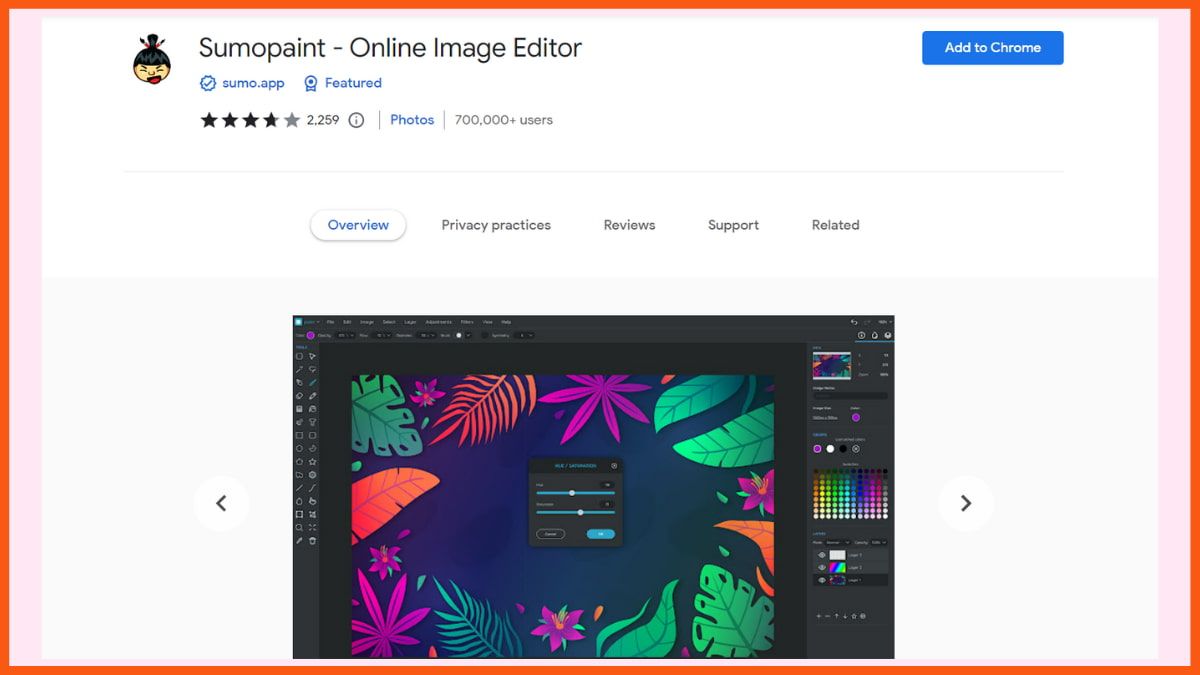Open the History panel icon above the navigator
1200x675 pixels.
(x=860, y=334)
